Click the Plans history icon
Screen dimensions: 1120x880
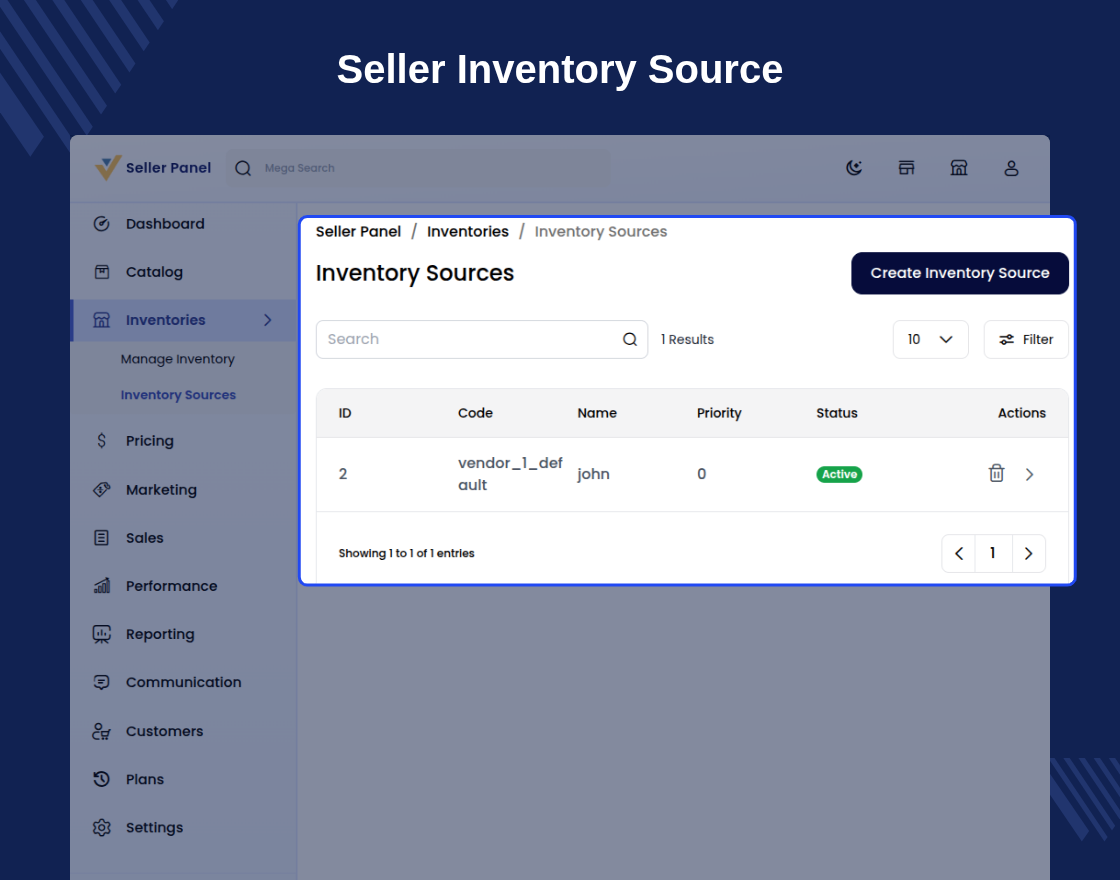(x=101, y=779)
